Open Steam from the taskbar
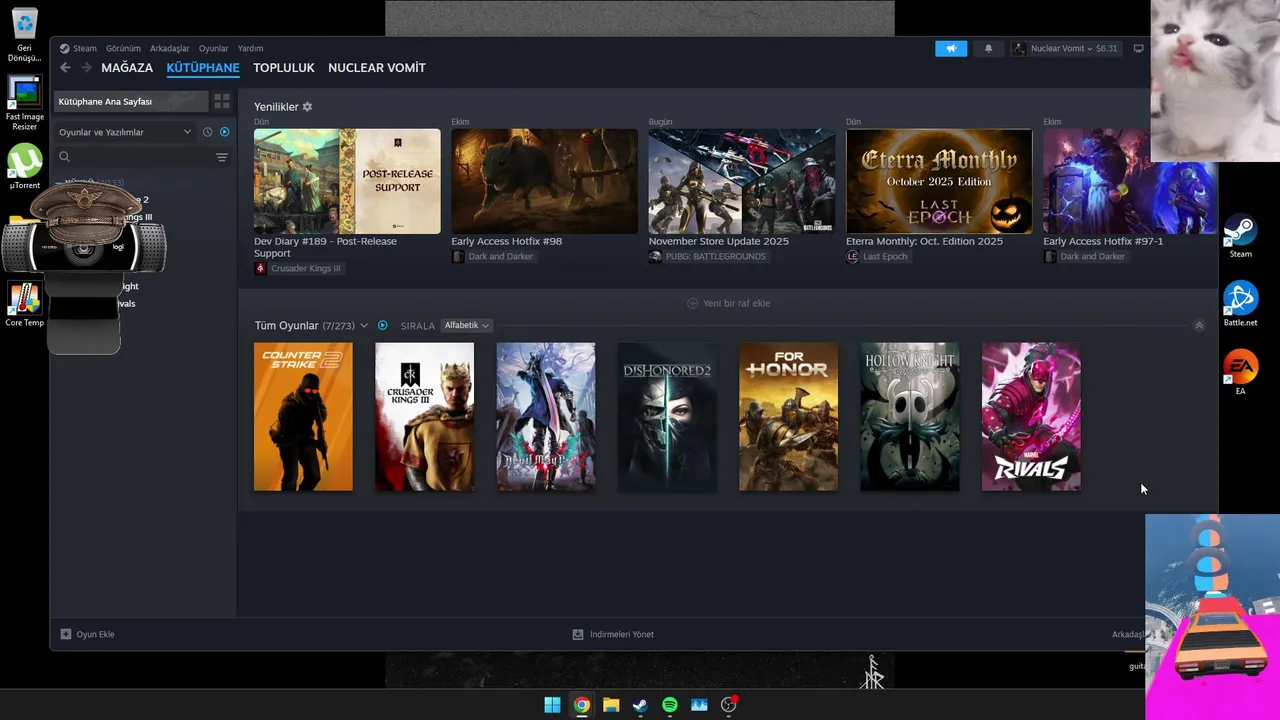This screenshot has width=1280, height=720. pyautogui.click(x=640, y=705)
